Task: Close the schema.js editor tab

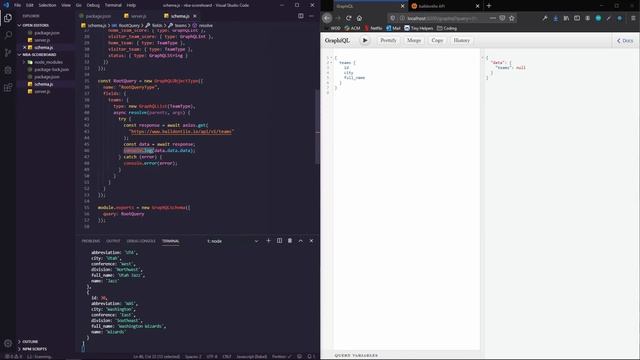Action: [195, 16]
